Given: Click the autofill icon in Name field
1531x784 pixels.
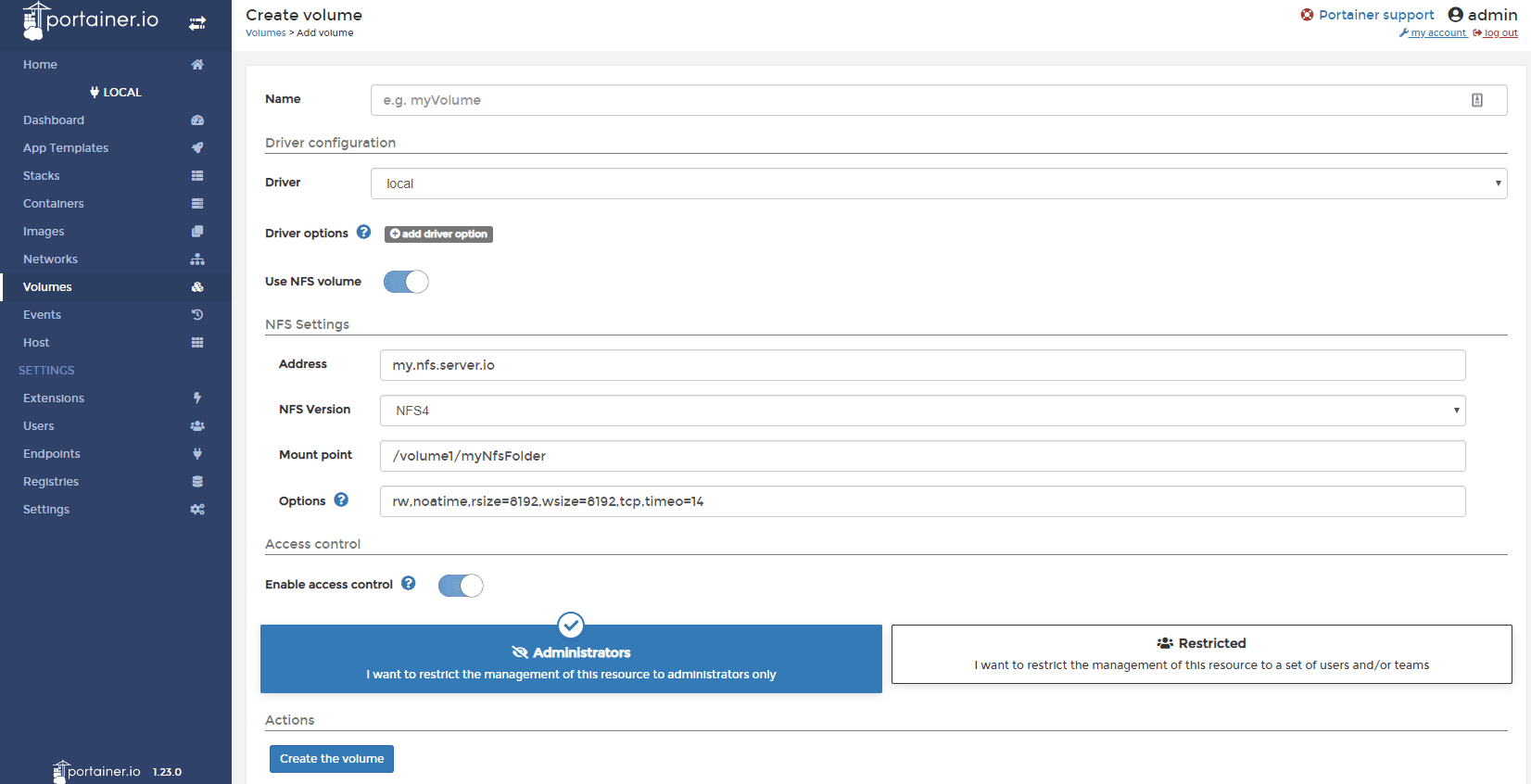Looking at the screenshot, I should (x=1477, y=100).
